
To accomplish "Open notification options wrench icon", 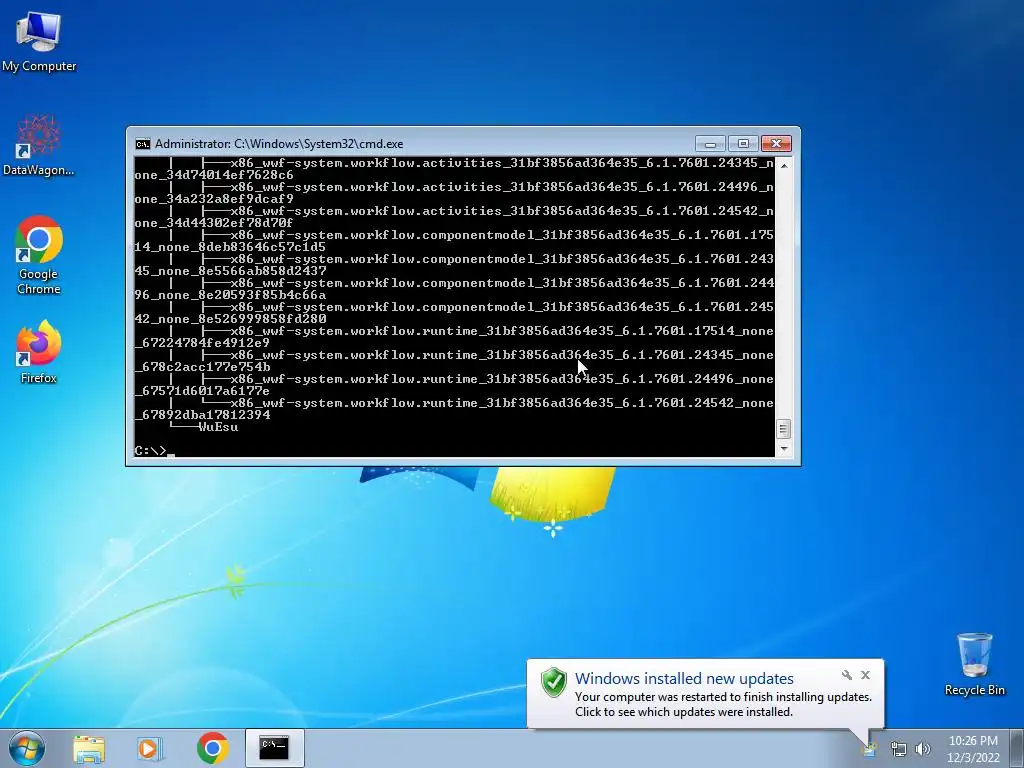I will click(846, 675).
